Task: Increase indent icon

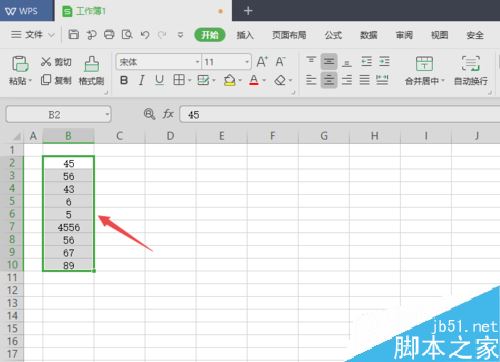Action: click(384, 62)
